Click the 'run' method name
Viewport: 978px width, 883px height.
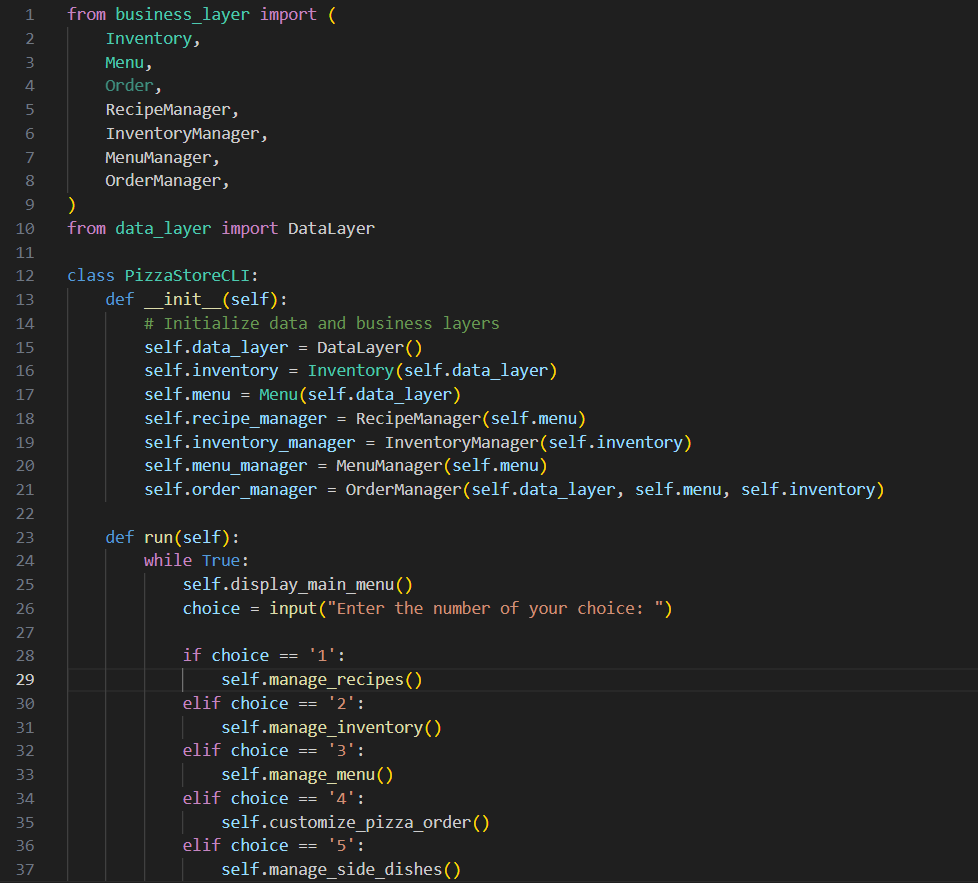pos(158,537)
